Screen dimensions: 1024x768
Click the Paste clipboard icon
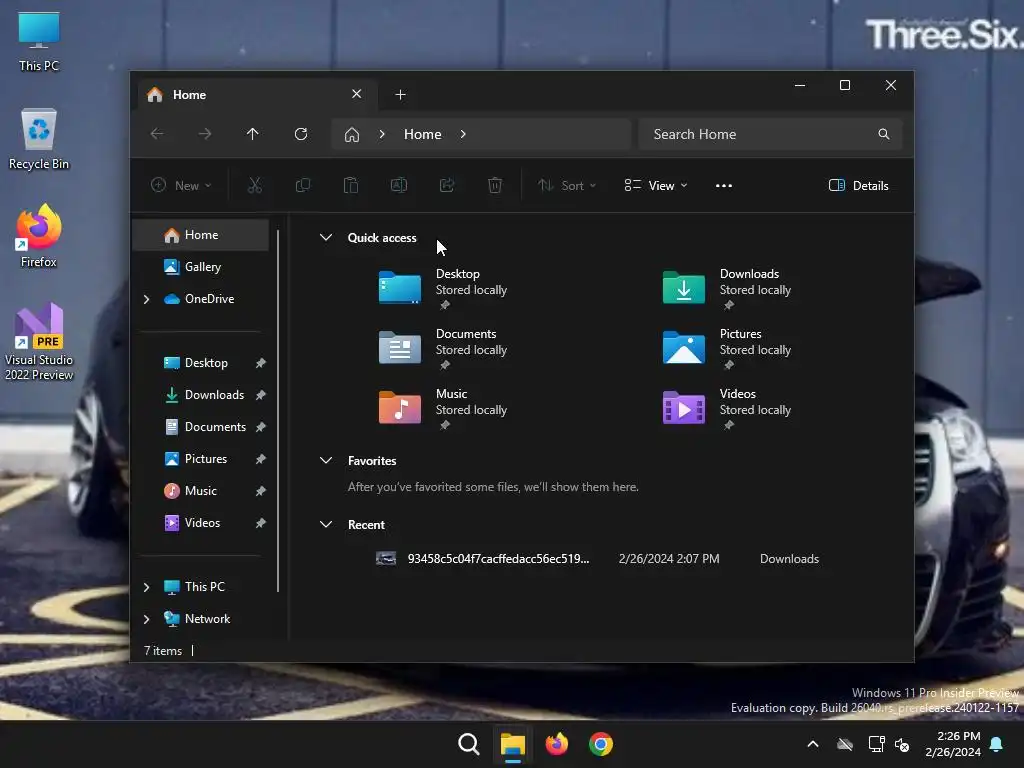tap(351, 185)
